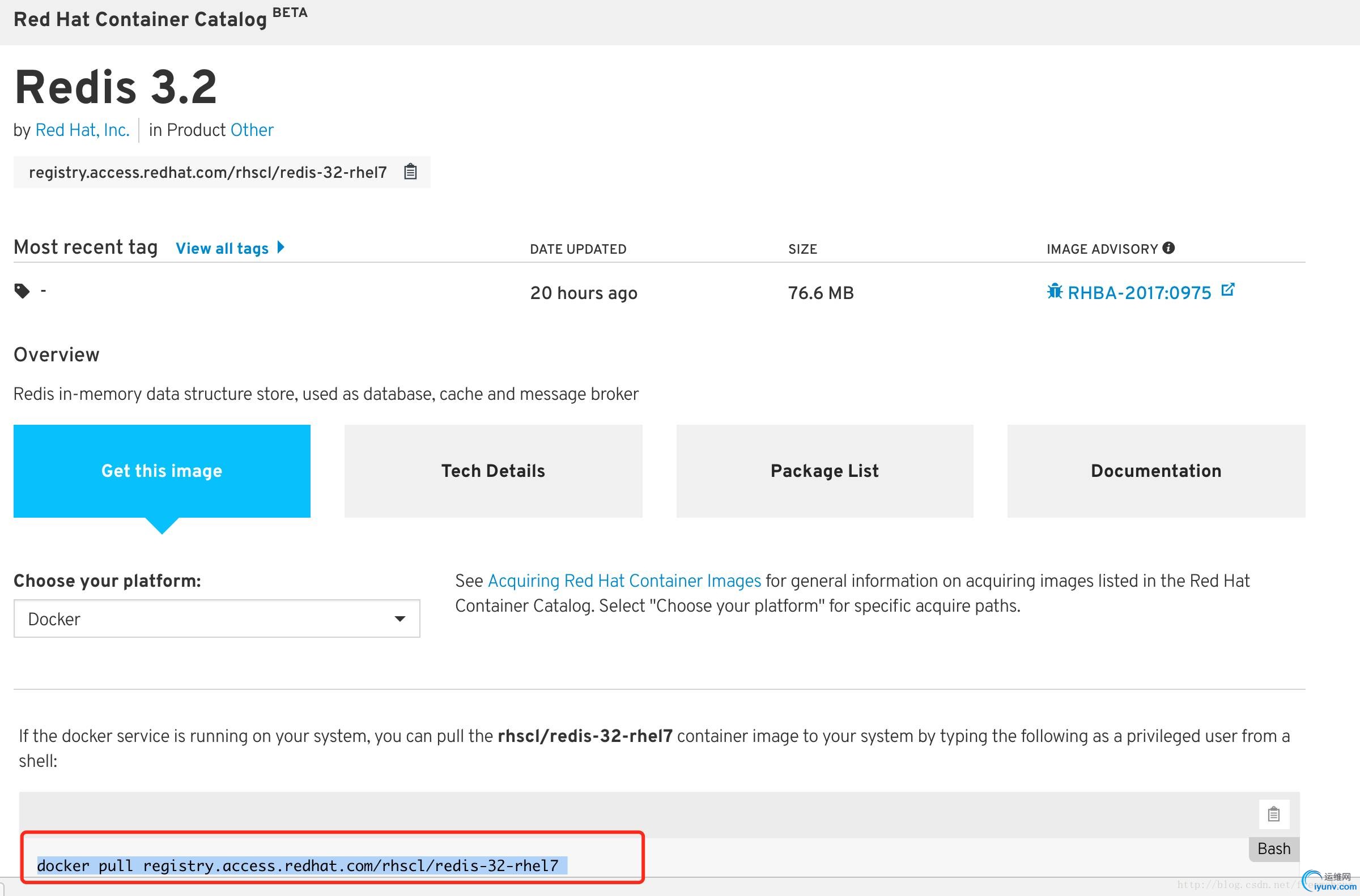Click the 20 hours ago date value
This screenshot has width=1360, height=896.
coord(583,293)
